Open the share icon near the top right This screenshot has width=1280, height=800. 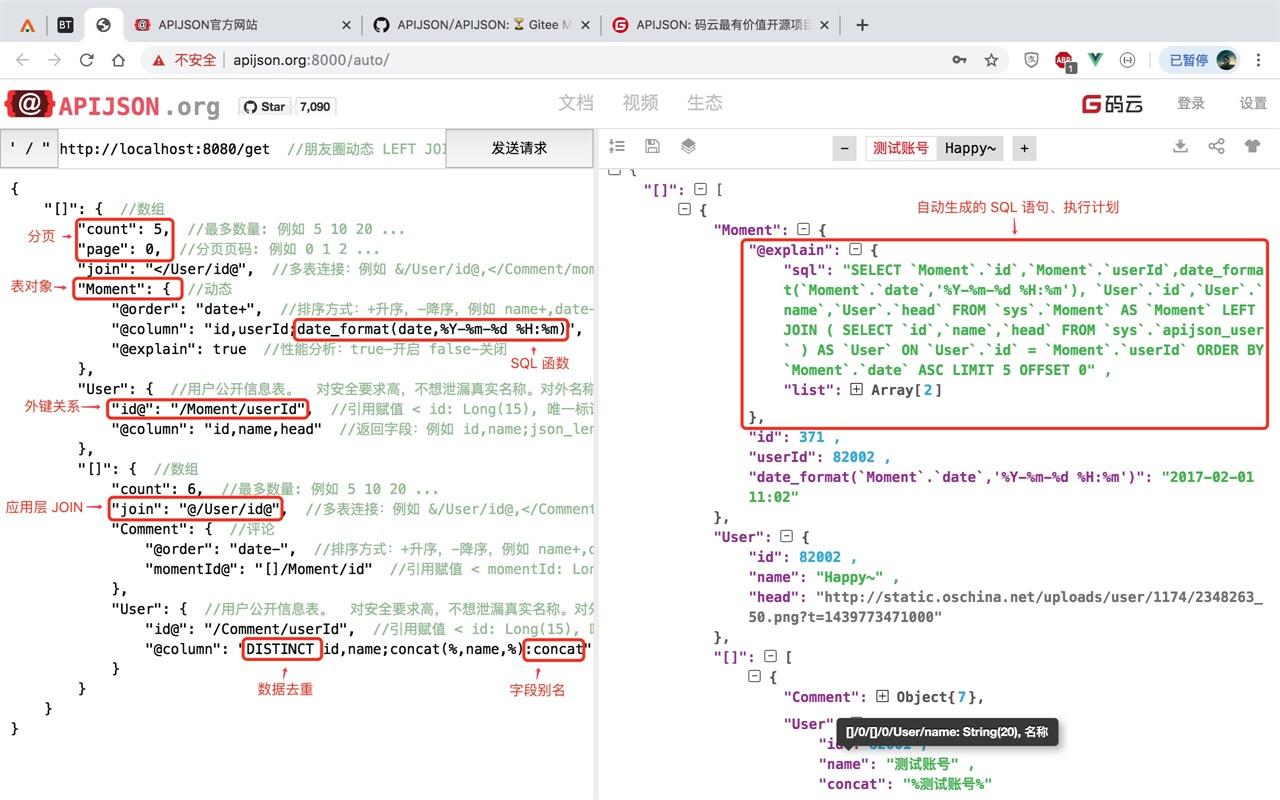click(x=1216, y=146)
